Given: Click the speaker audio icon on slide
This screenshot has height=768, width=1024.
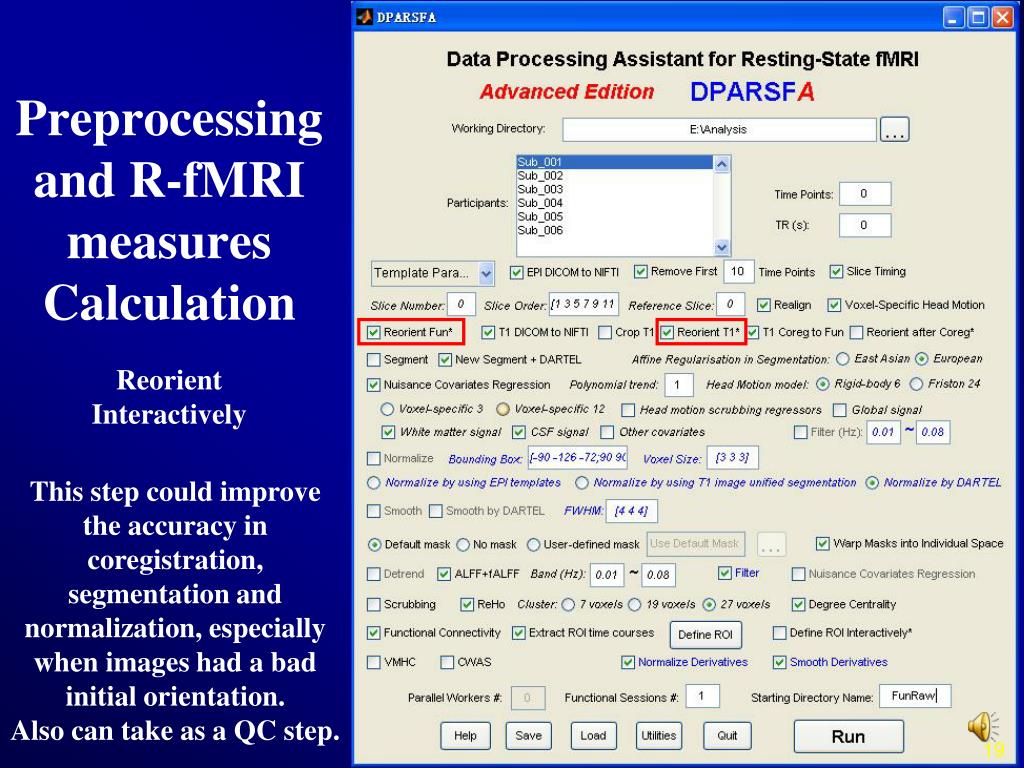Looking at the screenshot, I should (x=983, y=726).
